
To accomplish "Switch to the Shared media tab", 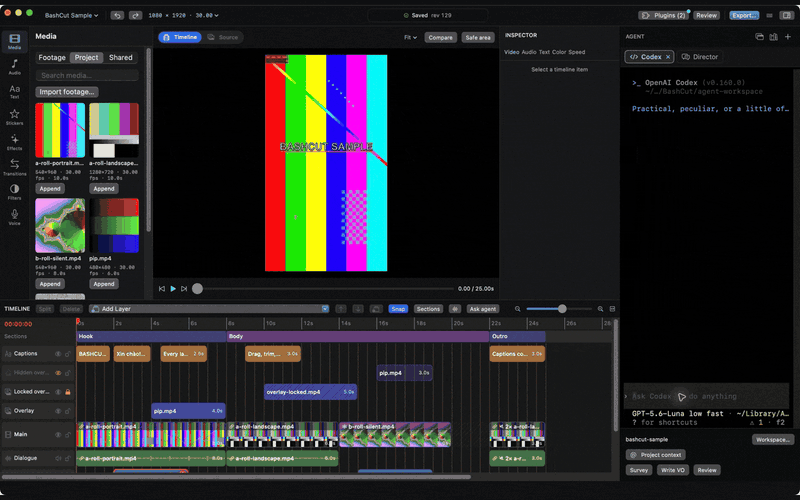I will pos(120,58).
